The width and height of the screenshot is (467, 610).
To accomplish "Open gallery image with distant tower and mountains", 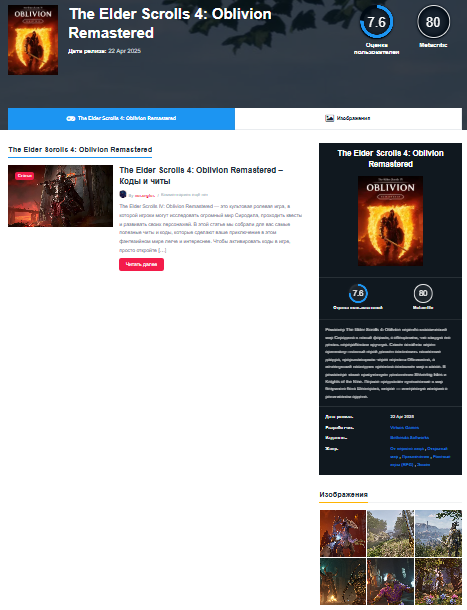I will point(438,533).
